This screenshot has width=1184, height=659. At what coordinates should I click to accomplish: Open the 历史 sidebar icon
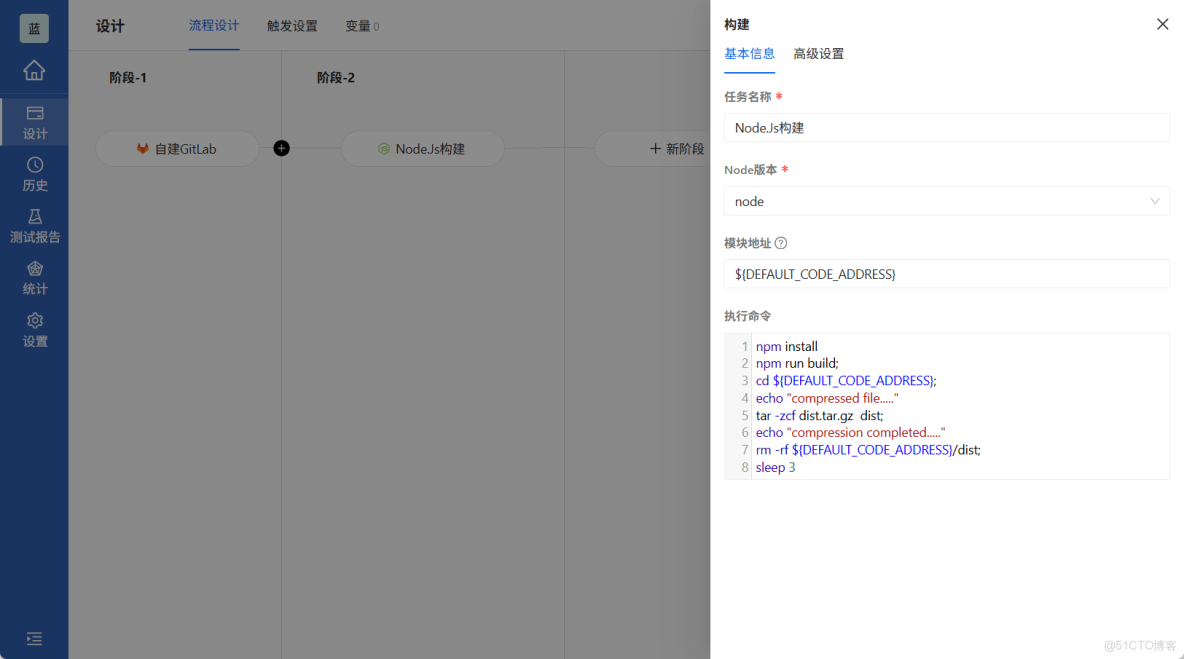34,172
